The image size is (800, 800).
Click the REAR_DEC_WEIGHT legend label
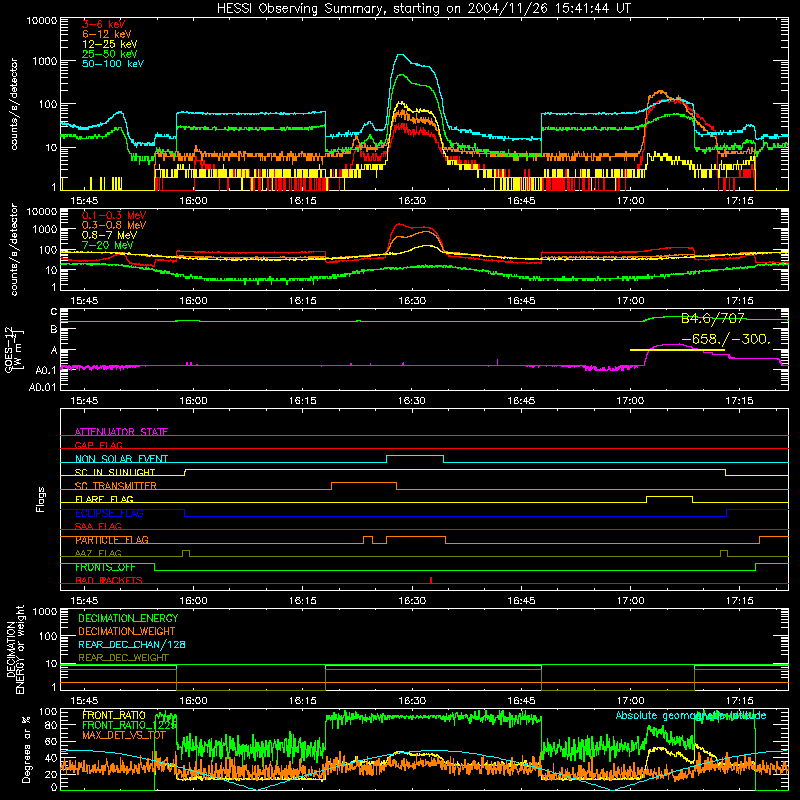(123, 658)
